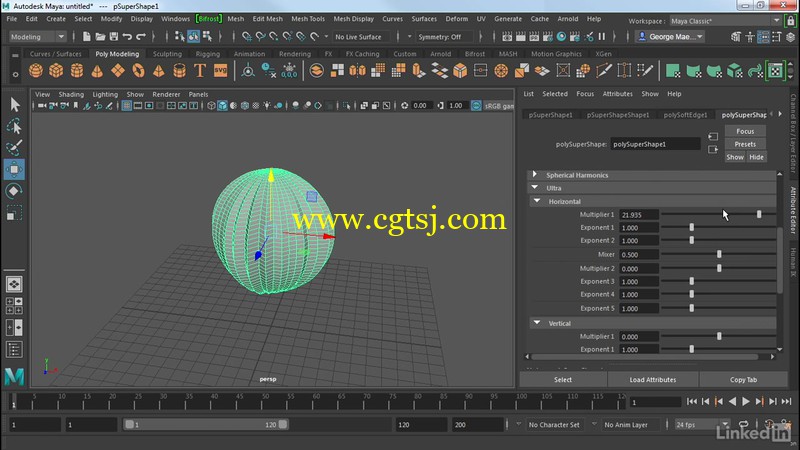Create a polygon sphere from shelf
Screen dimensions: 800x450
coord(36,70)
